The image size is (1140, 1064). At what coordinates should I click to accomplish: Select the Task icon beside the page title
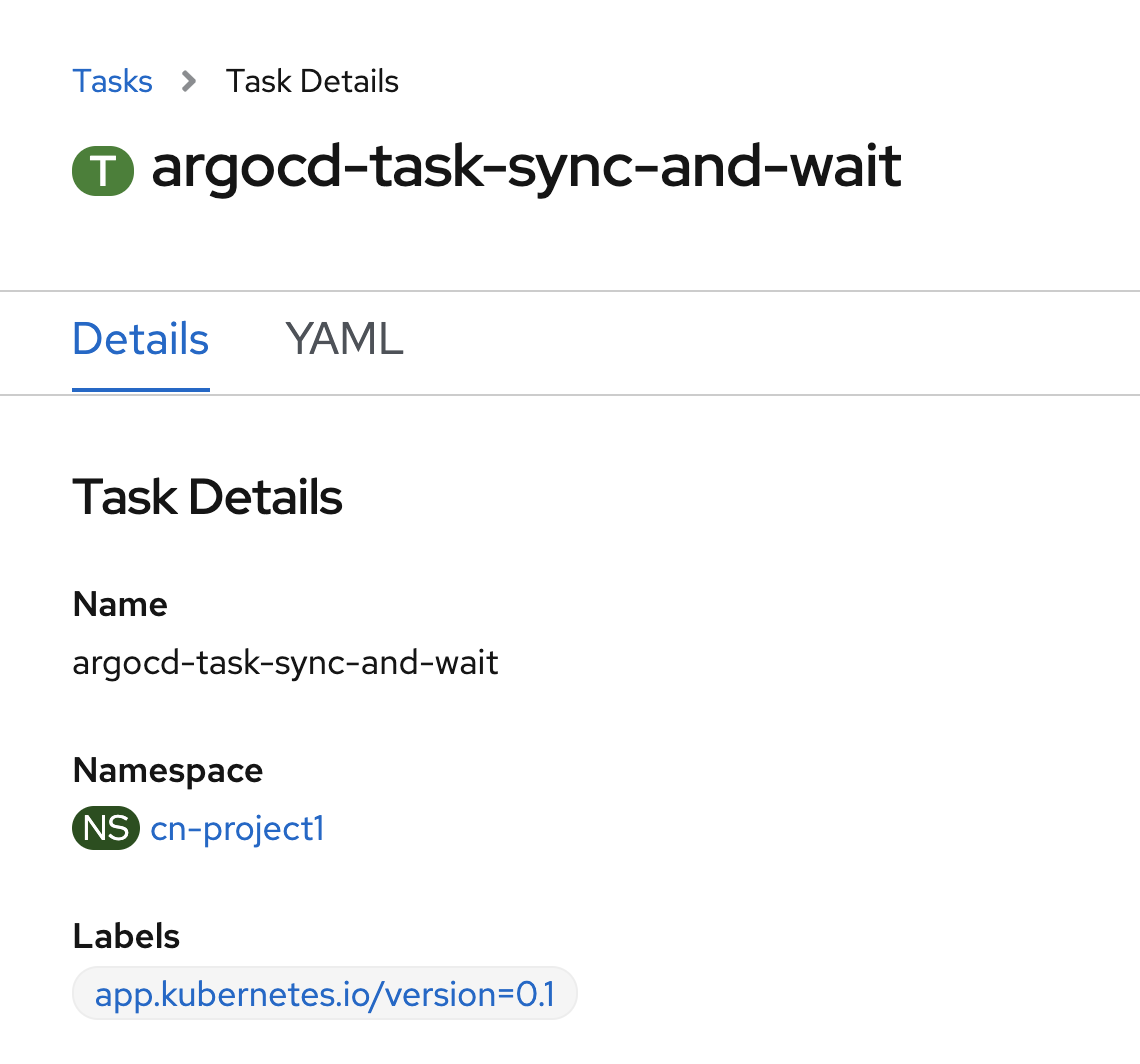[103, 170]
